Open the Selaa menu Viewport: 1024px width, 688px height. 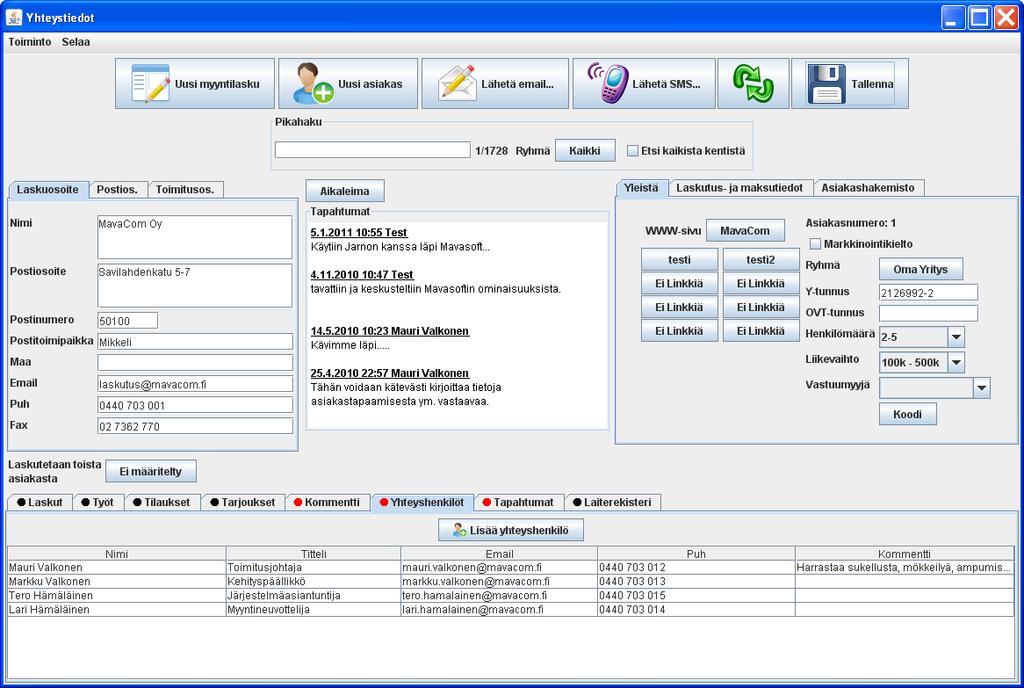point(76,42)
